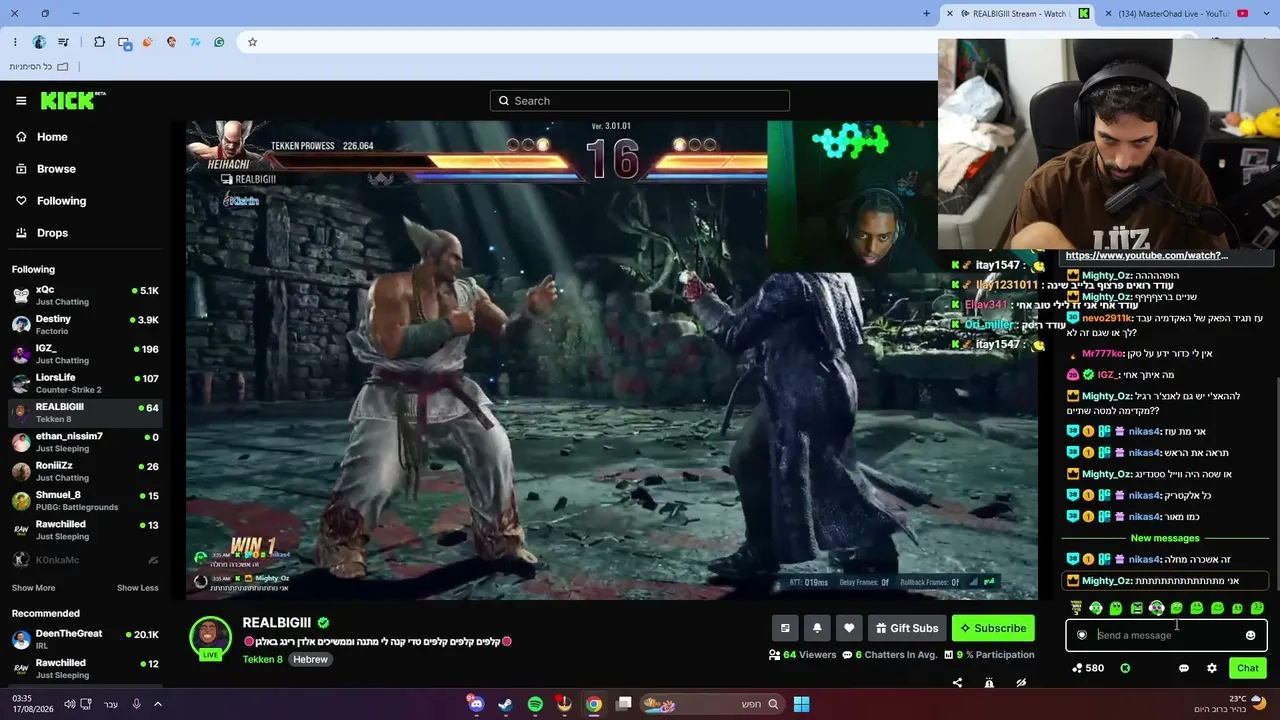Open the Windows Start menu
Image resolution: width=1280 pixels, height=720 pixels.
[x=801, y=704]
